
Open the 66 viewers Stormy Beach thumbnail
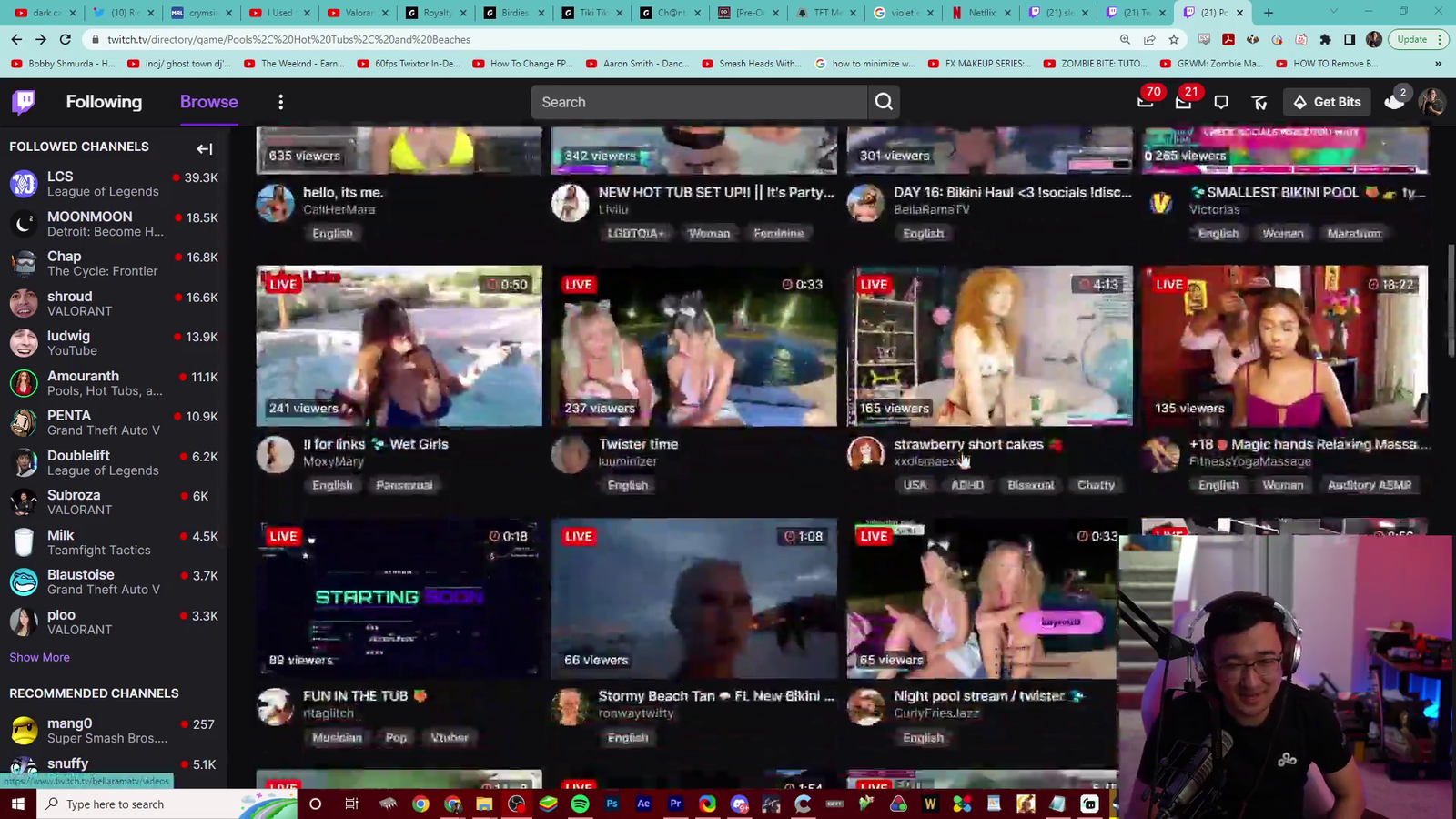point(693,598)
